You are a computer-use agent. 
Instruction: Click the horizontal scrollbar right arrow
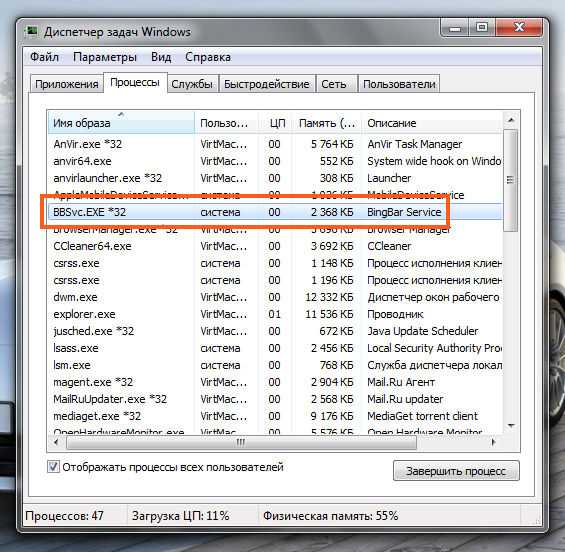[x=494, y=442]
